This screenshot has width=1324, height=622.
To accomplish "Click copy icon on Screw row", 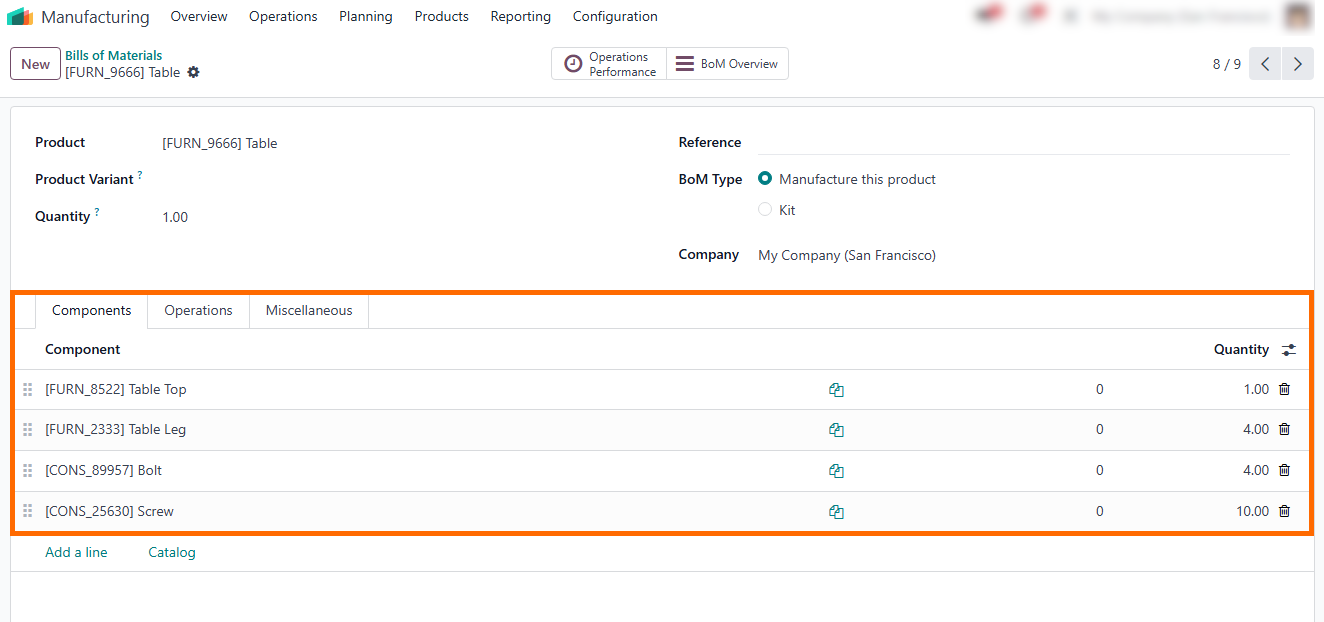I will 836,512.
